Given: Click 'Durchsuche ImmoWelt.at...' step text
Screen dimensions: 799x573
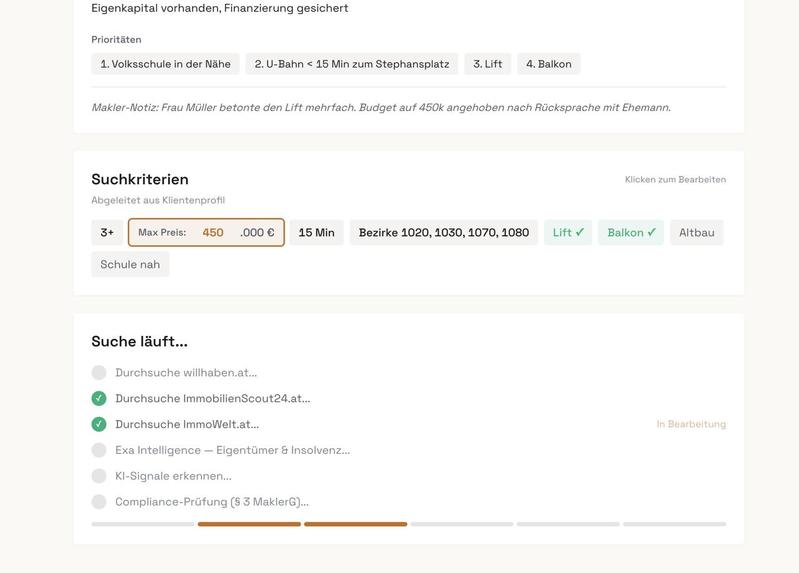Looking at the screenshot, I should [187, 424].
